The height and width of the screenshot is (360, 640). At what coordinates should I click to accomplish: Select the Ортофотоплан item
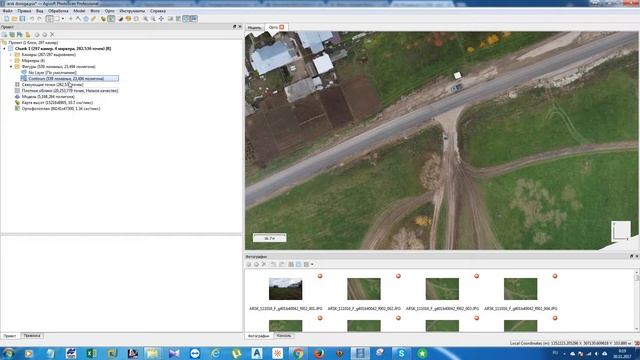click(x=61, y=109)
